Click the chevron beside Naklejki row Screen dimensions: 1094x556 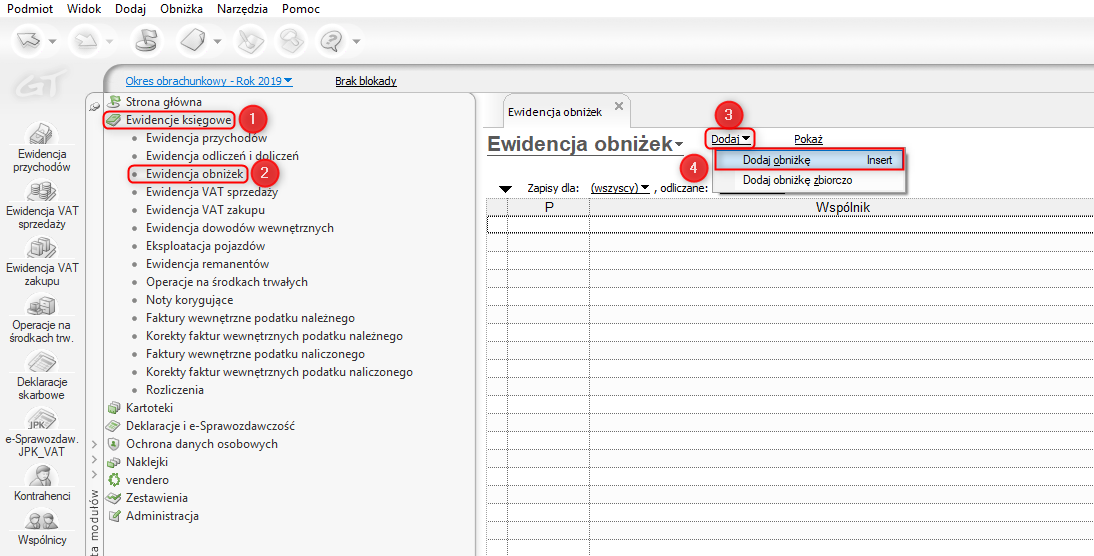point(94,459)
